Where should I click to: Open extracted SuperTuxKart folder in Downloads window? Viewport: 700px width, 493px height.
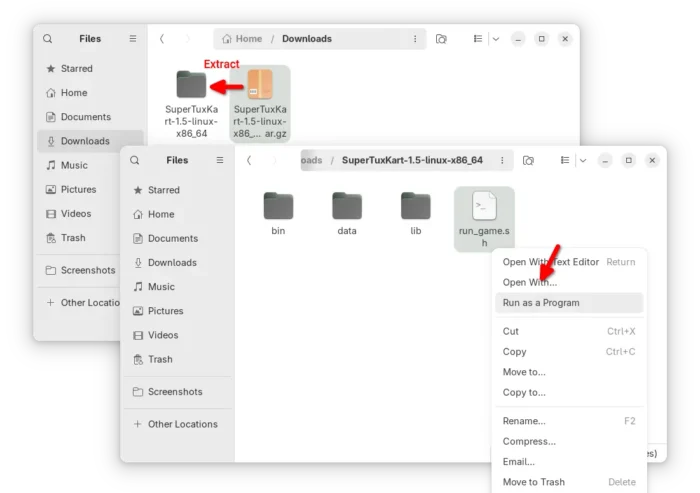[191, 97]
